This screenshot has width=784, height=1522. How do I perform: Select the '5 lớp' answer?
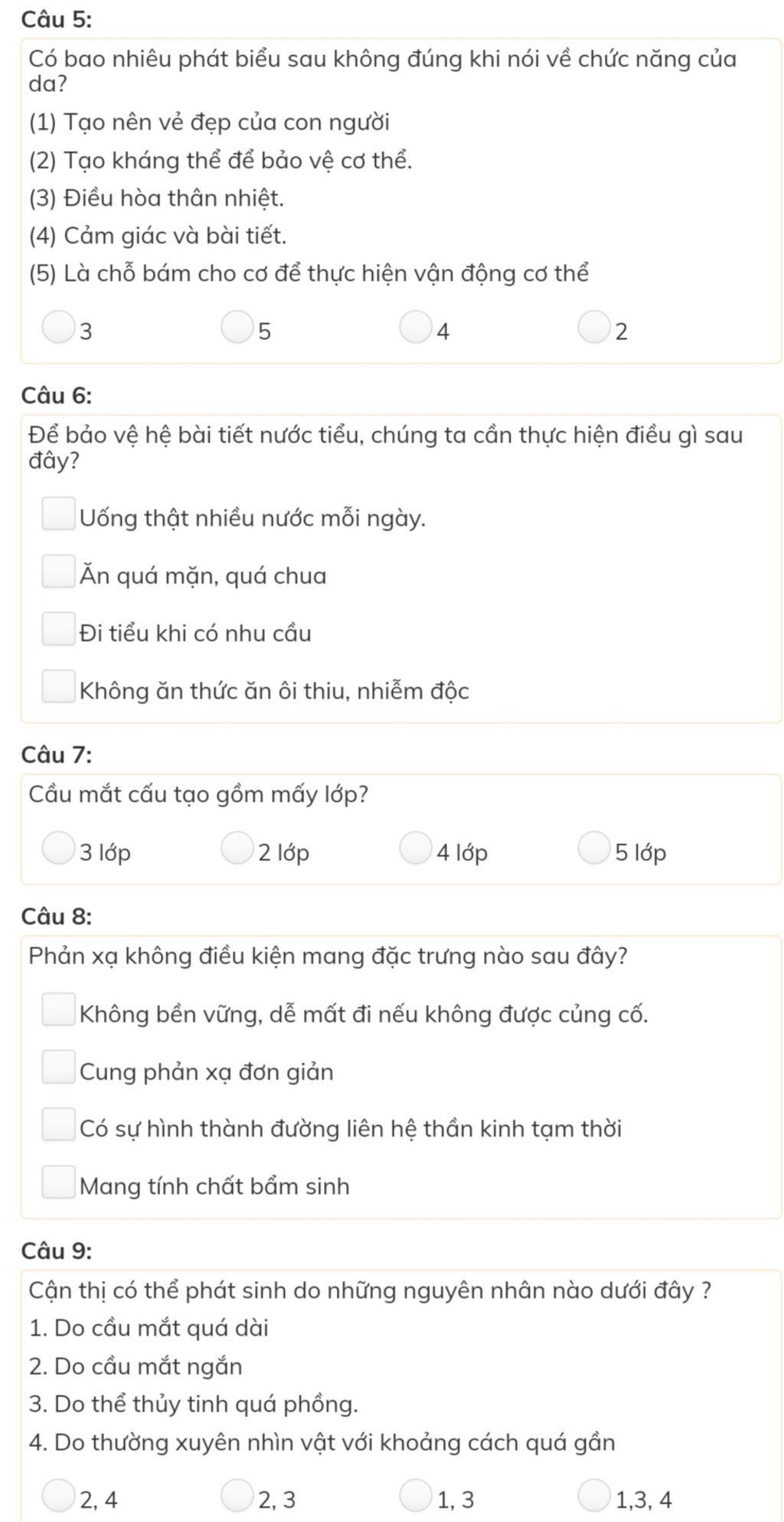(593, 848)
